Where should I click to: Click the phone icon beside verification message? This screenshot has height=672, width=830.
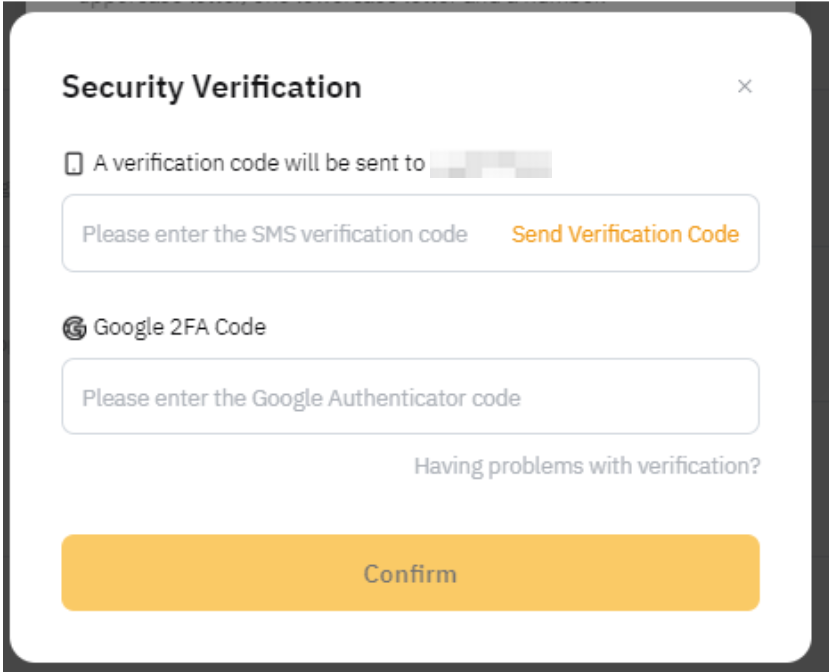coord(73,164)
